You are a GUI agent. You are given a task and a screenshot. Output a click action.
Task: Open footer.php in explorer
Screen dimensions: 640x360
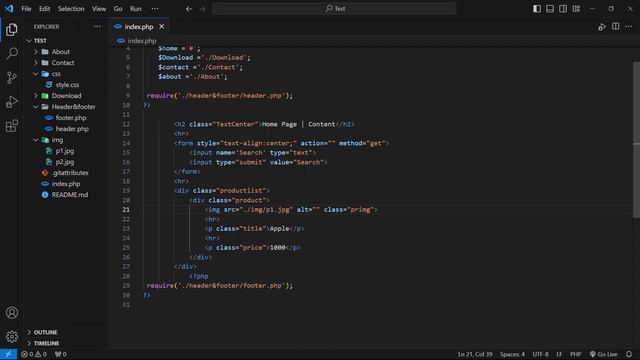[71, 118]
